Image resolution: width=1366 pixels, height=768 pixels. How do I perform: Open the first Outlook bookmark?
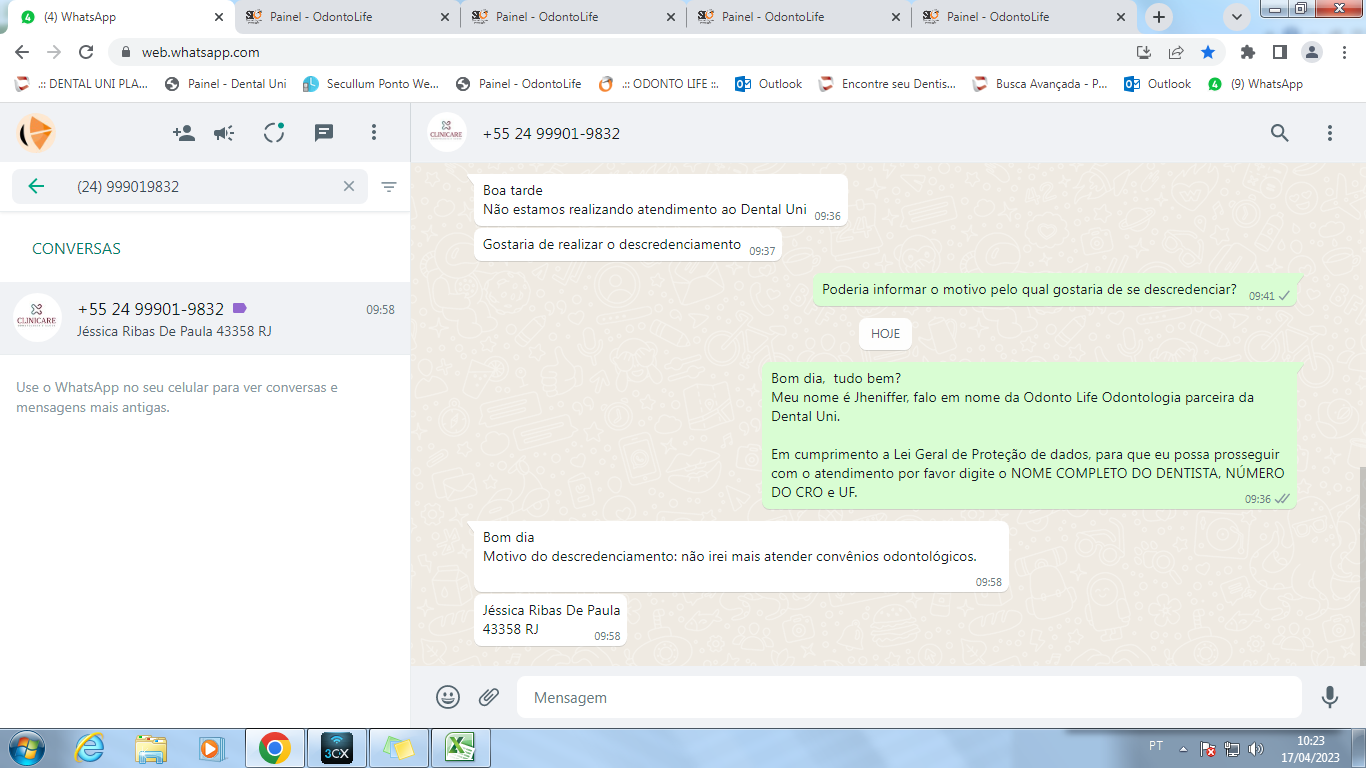pyautogui.click(x=769, y=84)
